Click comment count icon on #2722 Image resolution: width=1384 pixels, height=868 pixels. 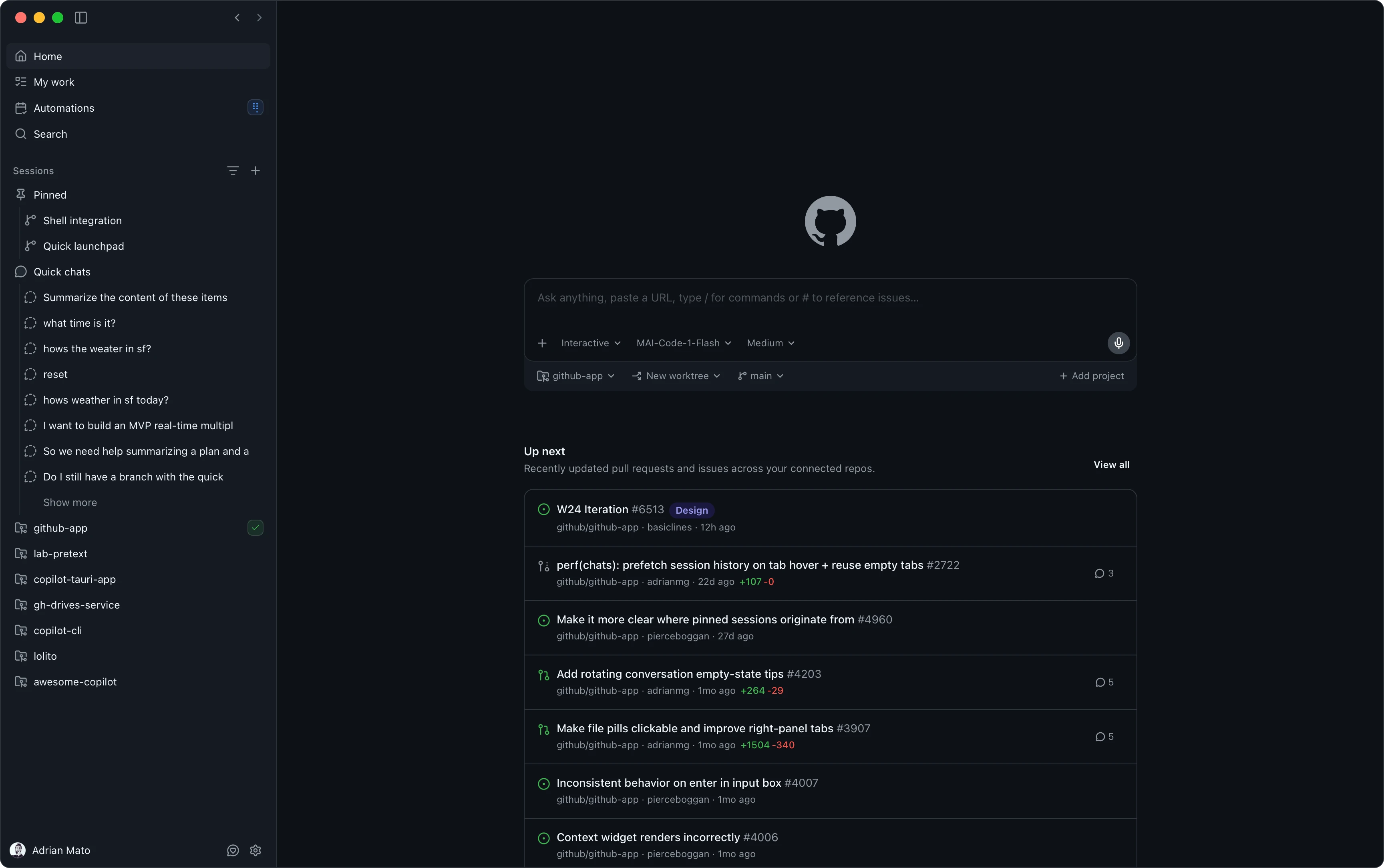coord(1104,573)
